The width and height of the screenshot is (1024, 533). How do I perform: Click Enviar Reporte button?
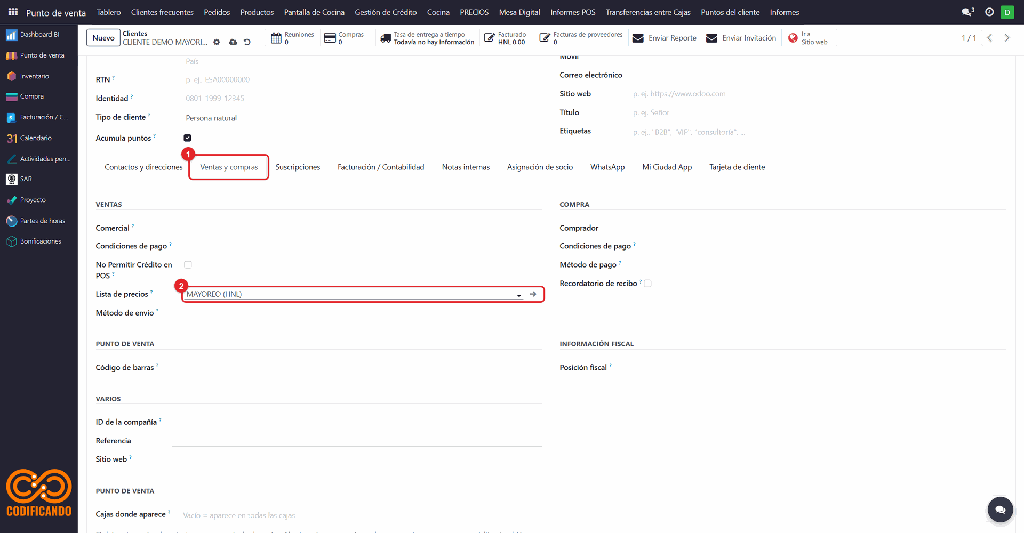(665, 39)
